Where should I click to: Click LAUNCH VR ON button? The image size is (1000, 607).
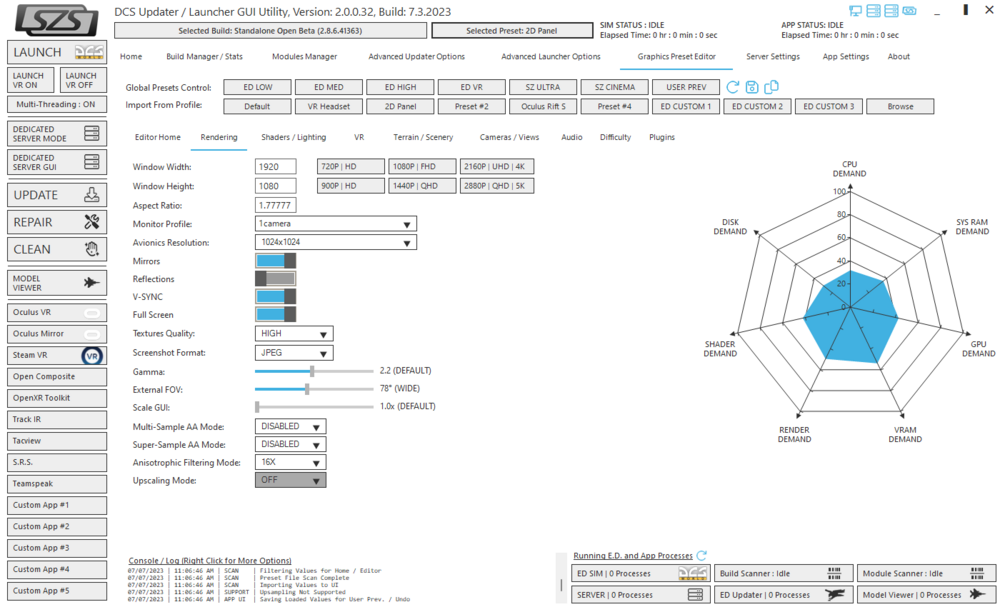pyautogui.click(x=31, y=80)
